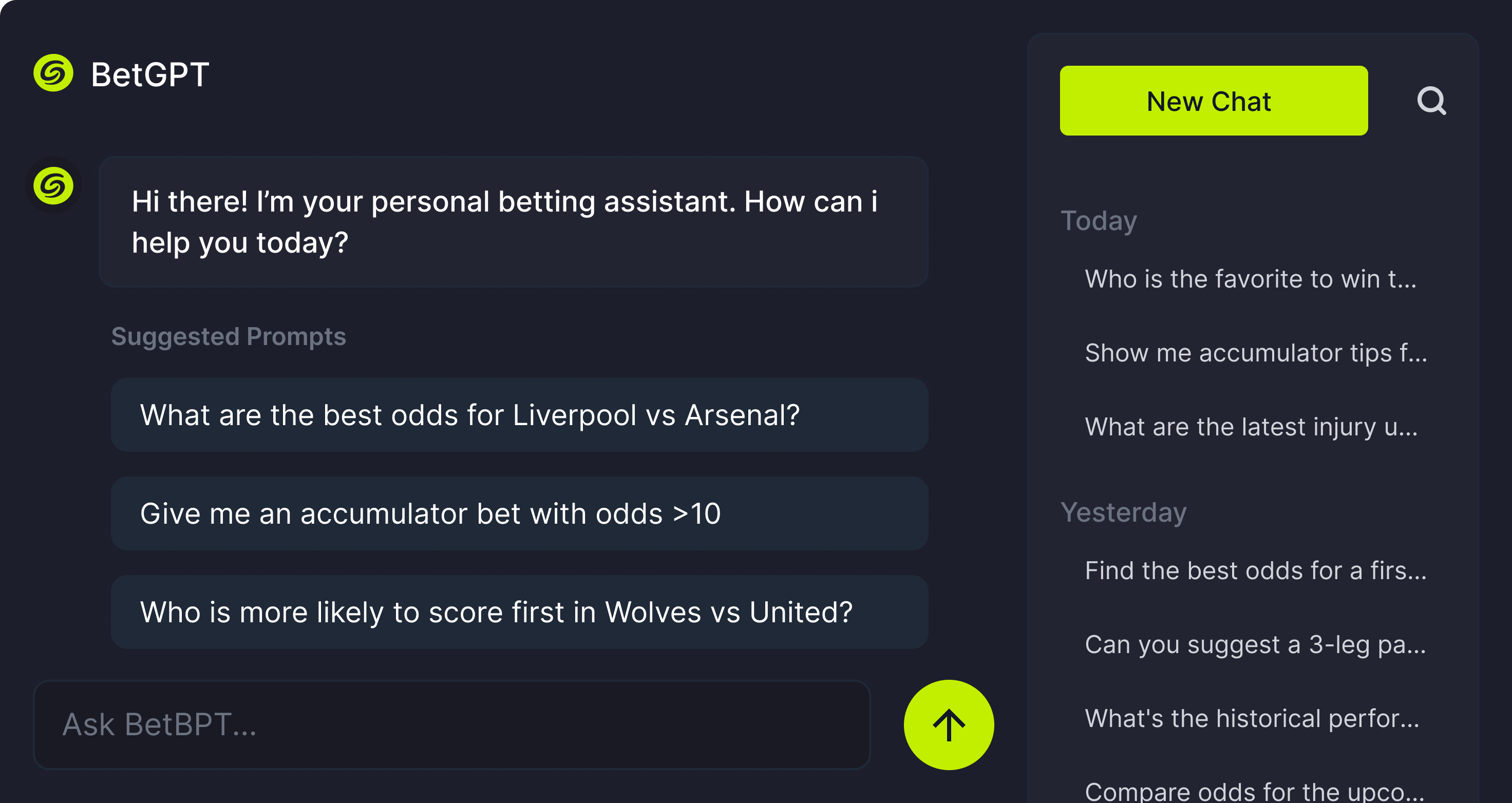This screenshot has width=1512, height=803.
Task: Open chat 'Can you suggest a 3-leg pa...'
Action: pyautogui.click(x=1256, y=644)
